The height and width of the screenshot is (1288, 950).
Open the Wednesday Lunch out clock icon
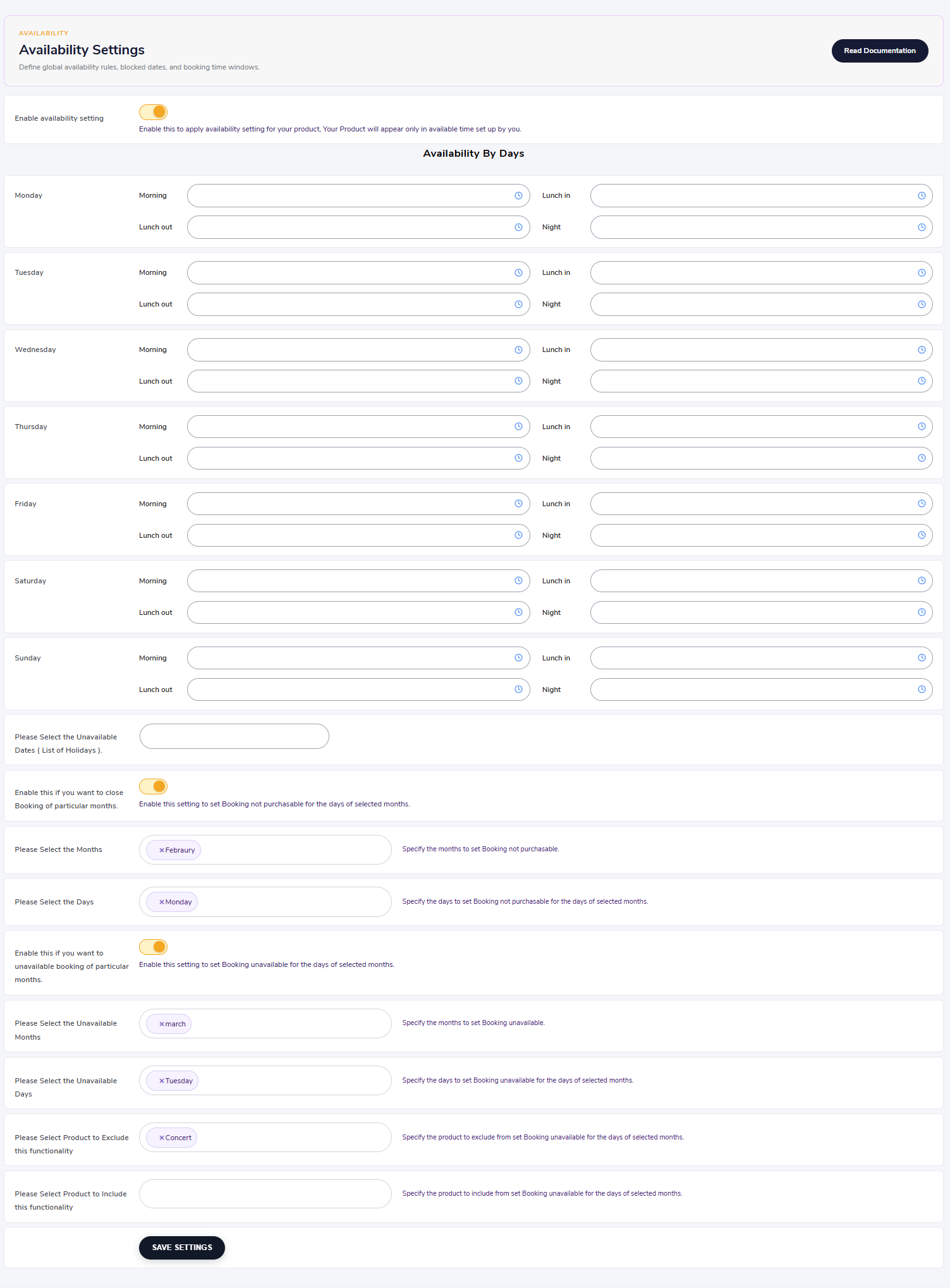(518, 381)
